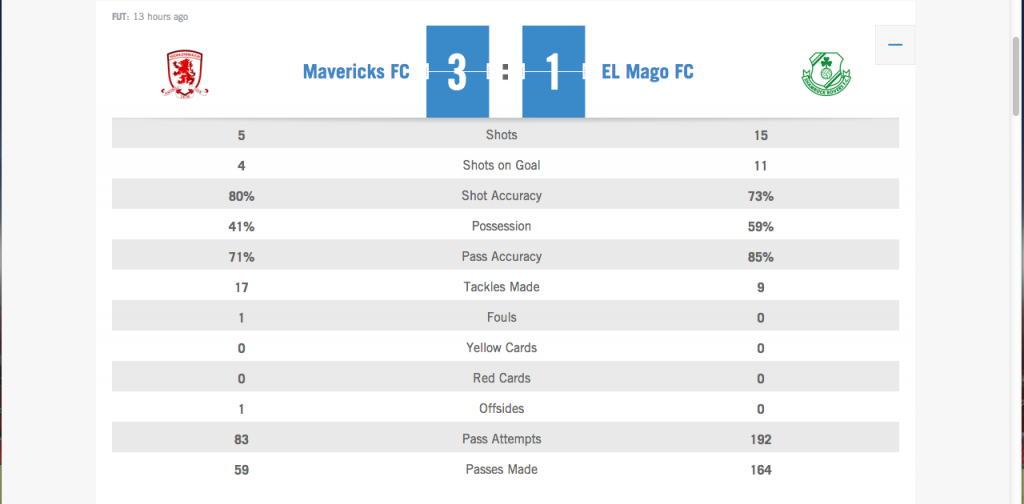Click the Mavericks FC red crest

[186, 75]
